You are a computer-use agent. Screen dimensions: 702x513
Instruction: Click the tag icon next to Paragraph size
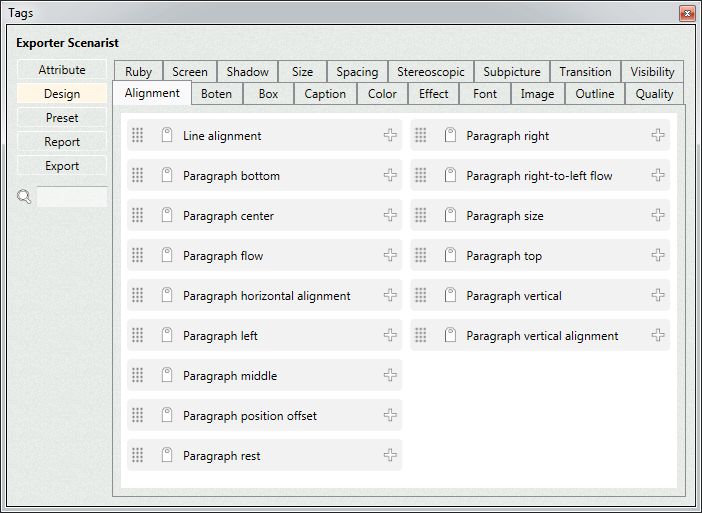coord(450,214)
